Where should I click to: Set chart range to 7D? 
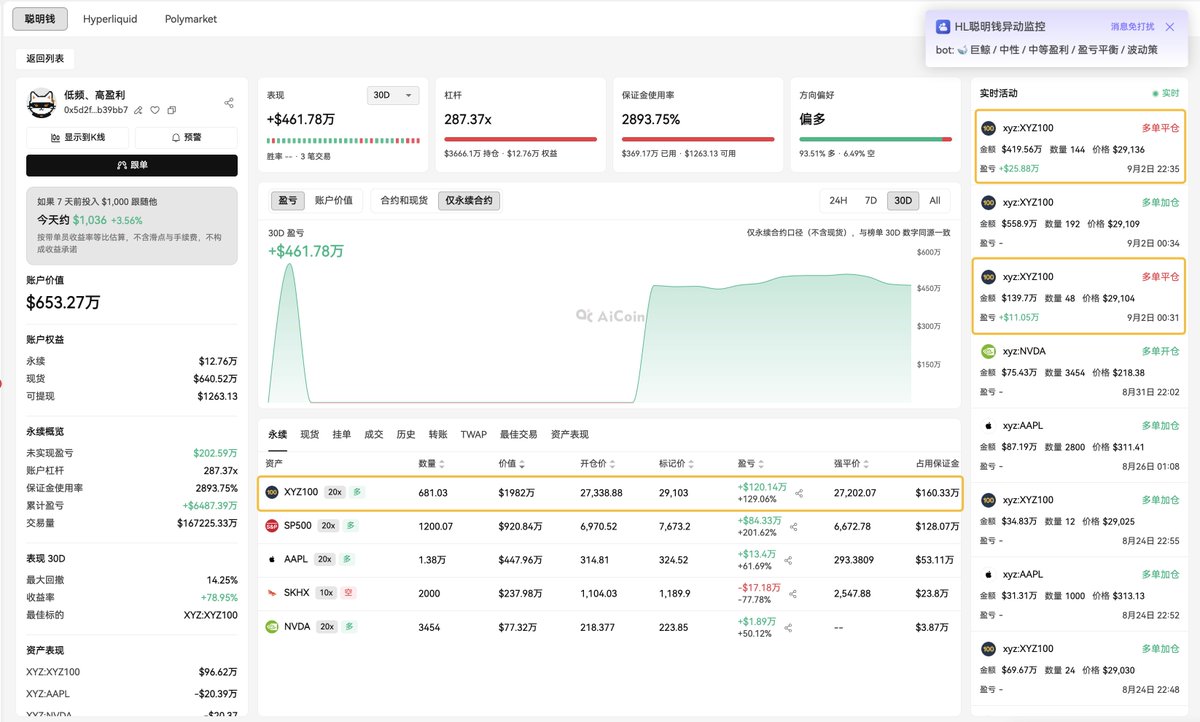point(871,200)
